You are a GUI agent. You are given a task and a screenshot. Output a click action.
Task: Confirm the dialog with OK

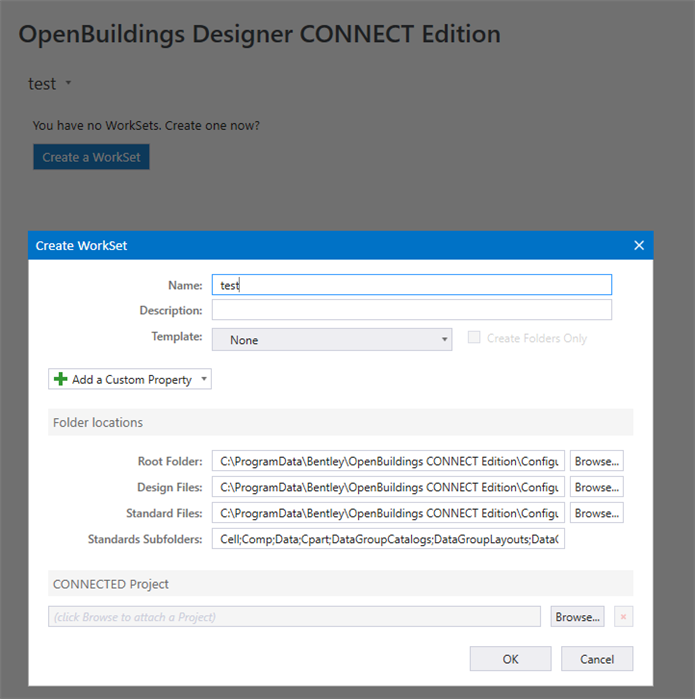[x=510, y=659]
